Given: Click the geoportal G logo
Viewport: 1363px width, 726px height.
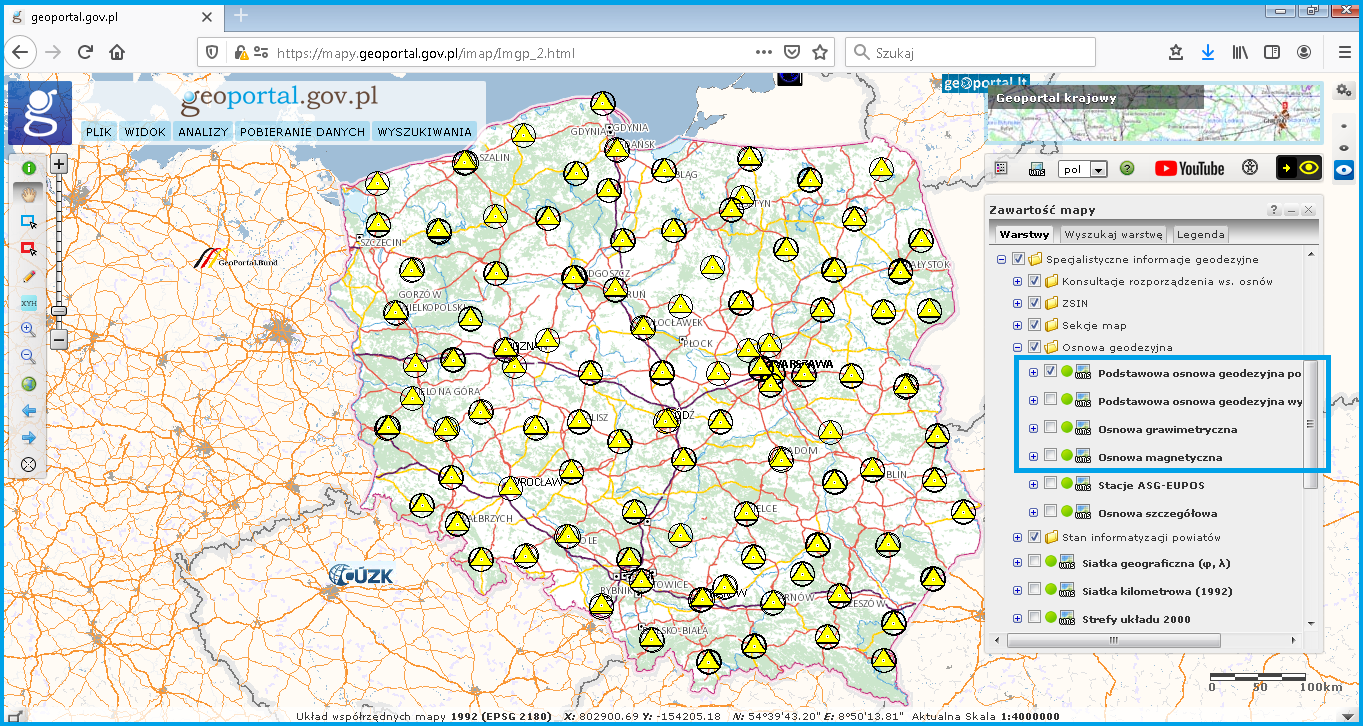Looking at the screenshot, I should (x=40, y=113).
